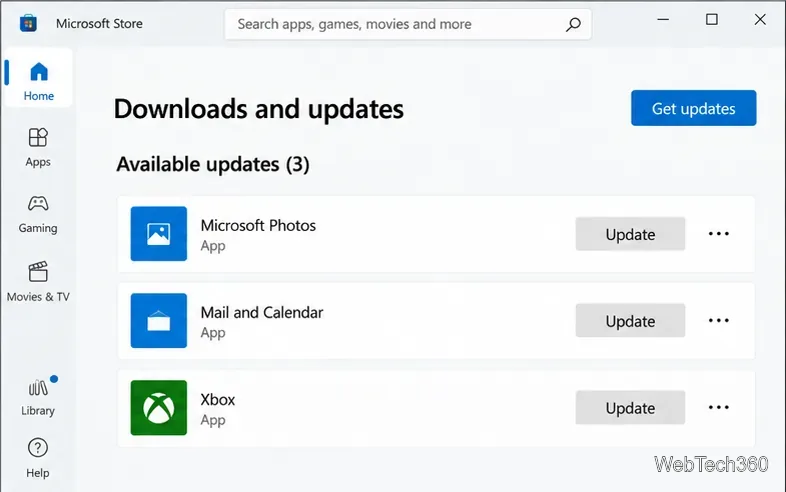Viewport: 786px width, 492px height.
Task: Click the Microsoft Photos name text
Action: tap(258, 226)
